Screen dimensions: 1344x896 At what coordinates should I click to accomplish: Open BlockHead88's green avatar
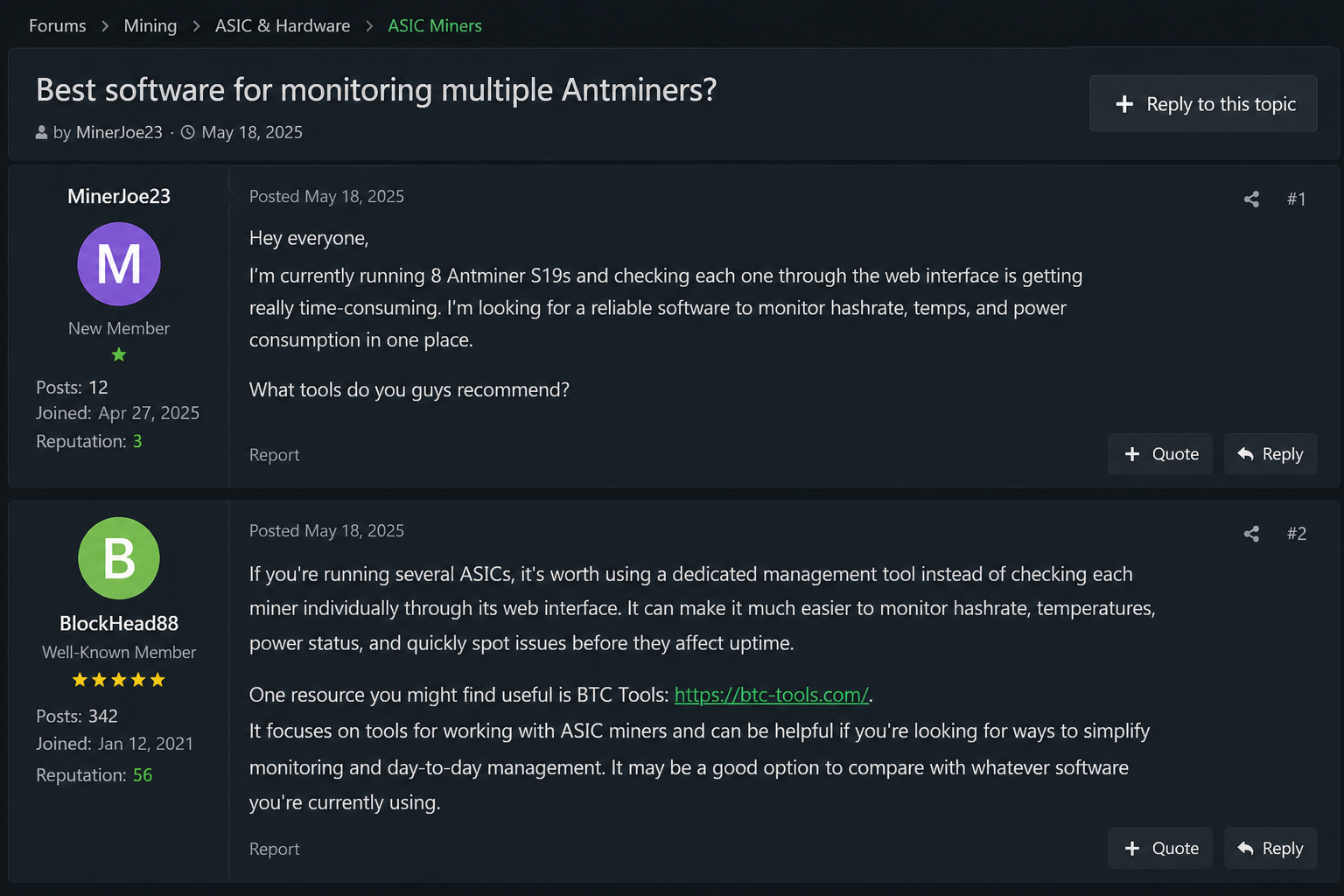point(119,558)
